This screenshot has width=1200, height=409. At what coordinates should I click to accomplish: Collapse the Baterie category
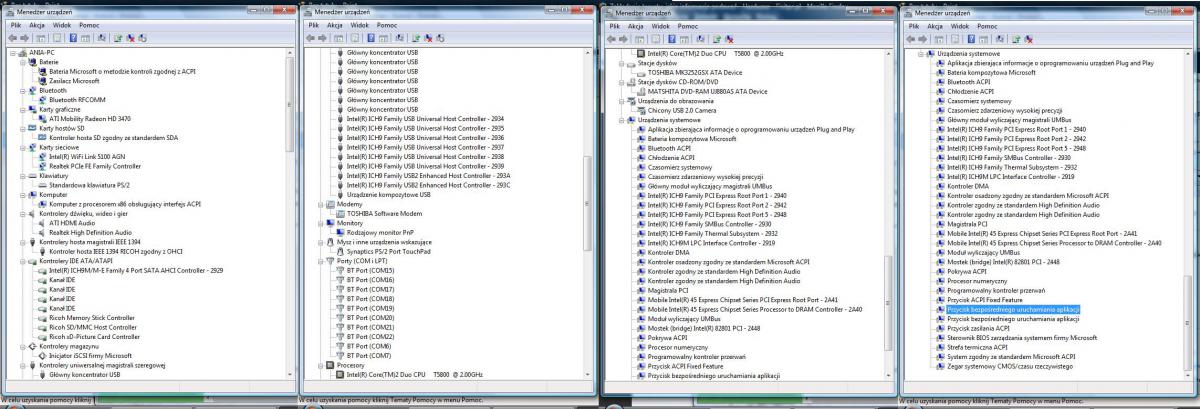click(22, 62)
